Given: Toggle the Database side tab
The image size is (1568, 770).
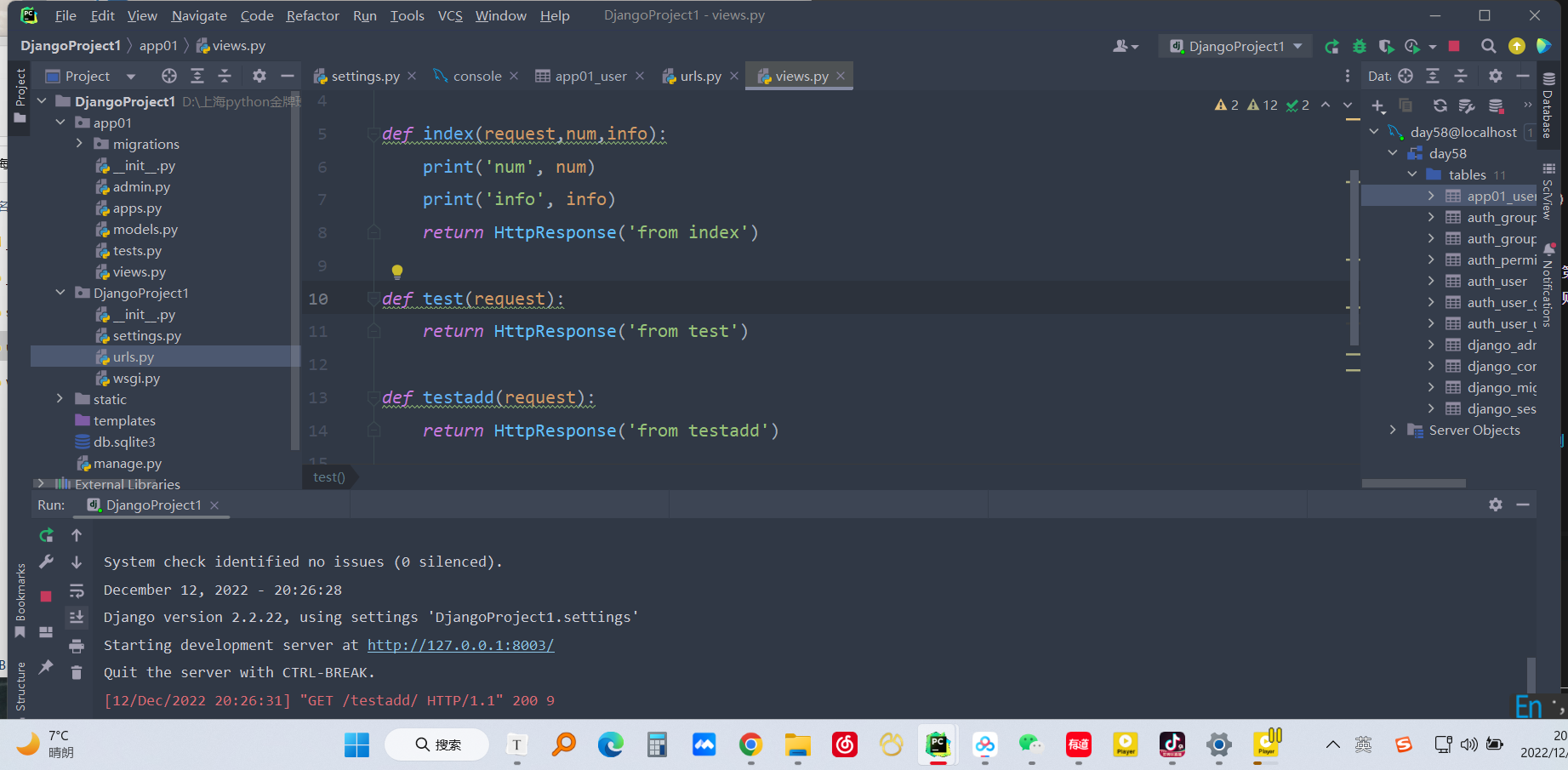Looking at the screenshot, I should point(1548,106).
